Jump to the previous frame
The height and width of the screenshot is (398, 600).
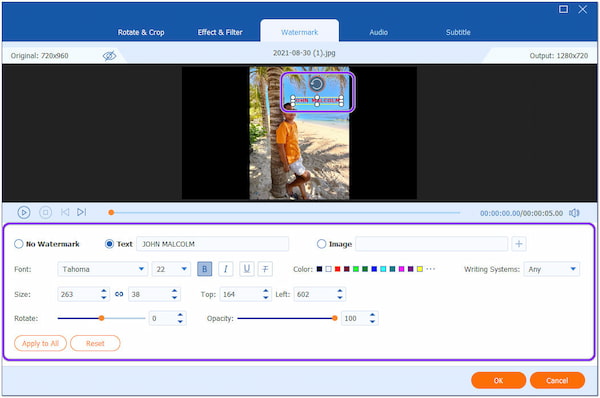(65, 212)
